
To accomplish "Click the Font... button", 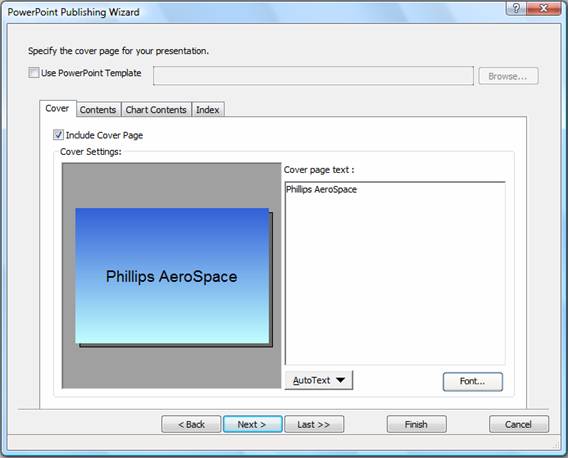I will tap(472, 381).
